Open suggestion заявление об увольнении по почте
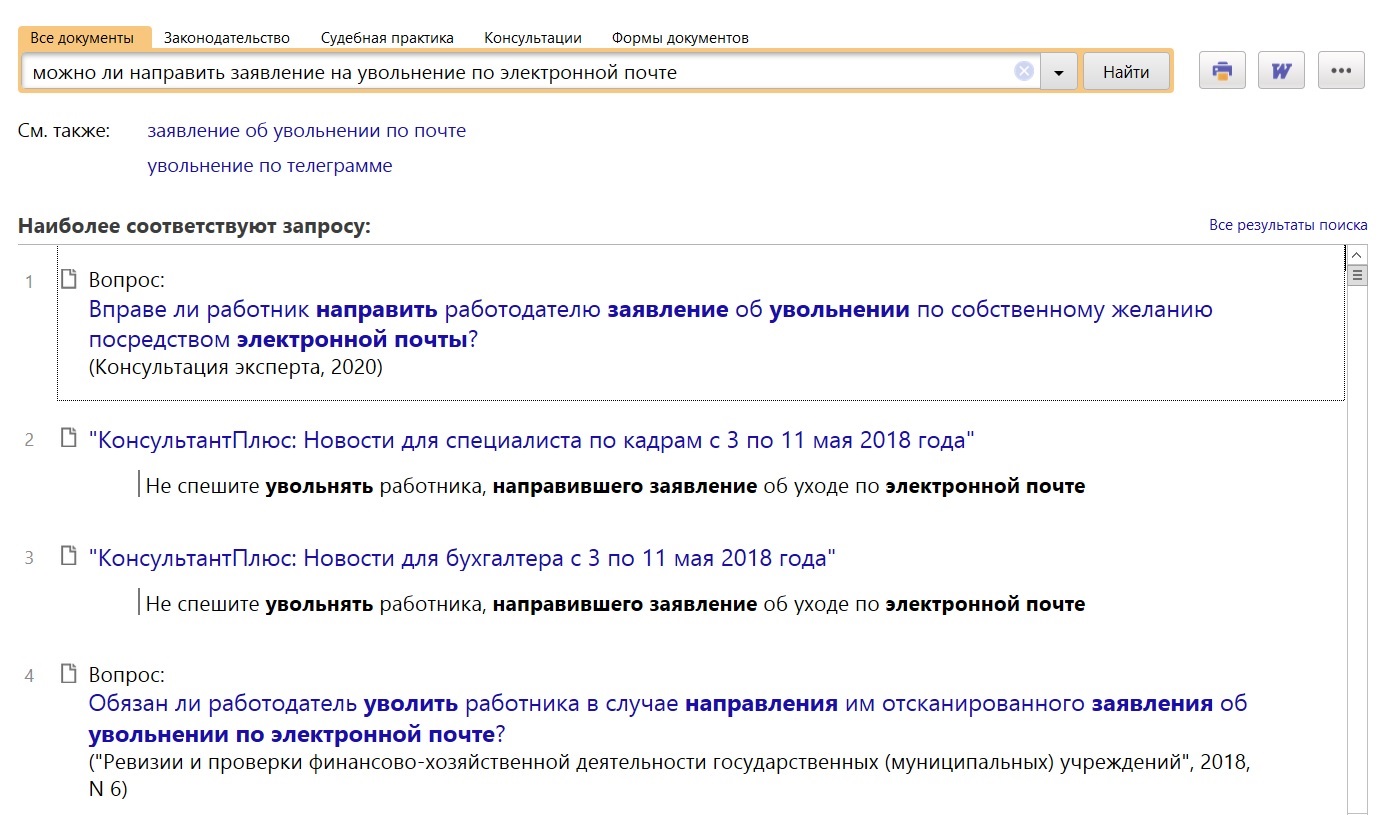1379x815 pixels. [x=306, y=131]
